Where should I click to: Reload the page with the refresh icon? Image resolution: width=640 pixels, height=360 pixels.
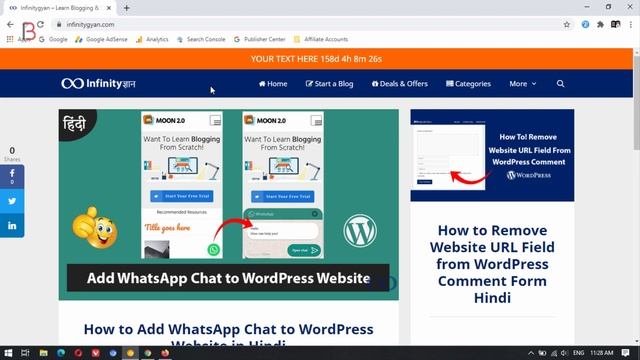40,24
